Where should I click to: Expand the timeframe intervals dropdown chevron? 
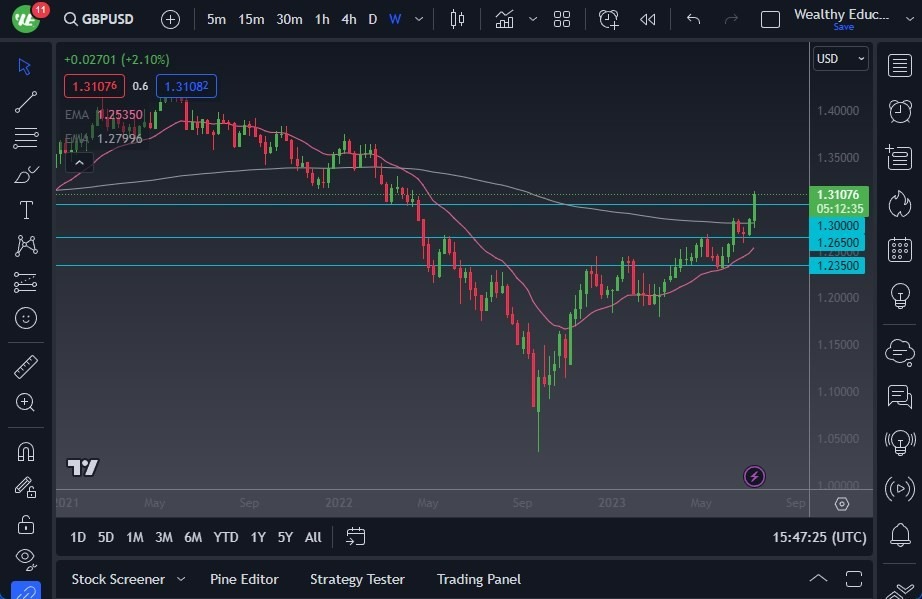(417, 18)
